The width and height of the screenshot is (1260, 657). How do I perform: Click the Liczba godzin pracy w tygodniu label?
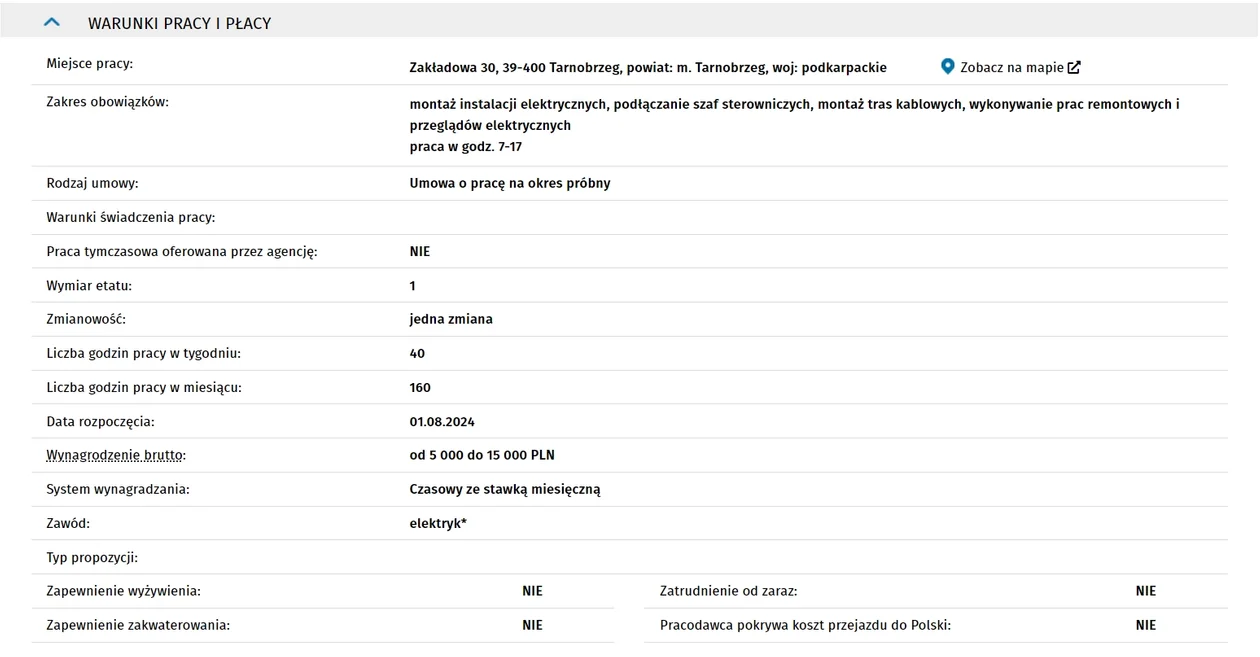[144, 354]
